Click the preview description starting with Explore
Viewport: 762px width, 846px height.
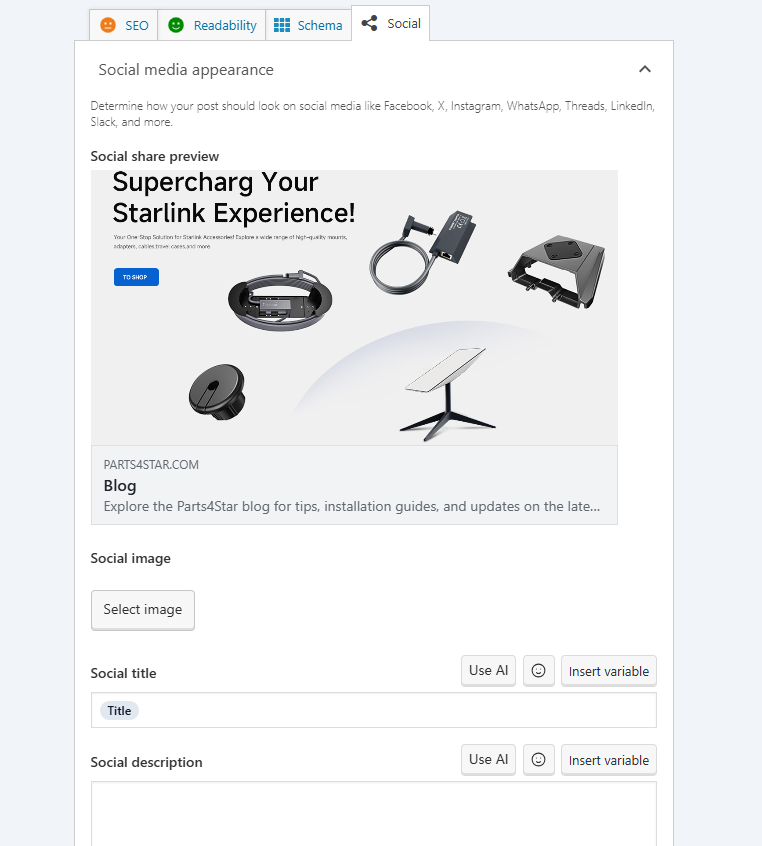pyautogui.click(x=351, y=506)
